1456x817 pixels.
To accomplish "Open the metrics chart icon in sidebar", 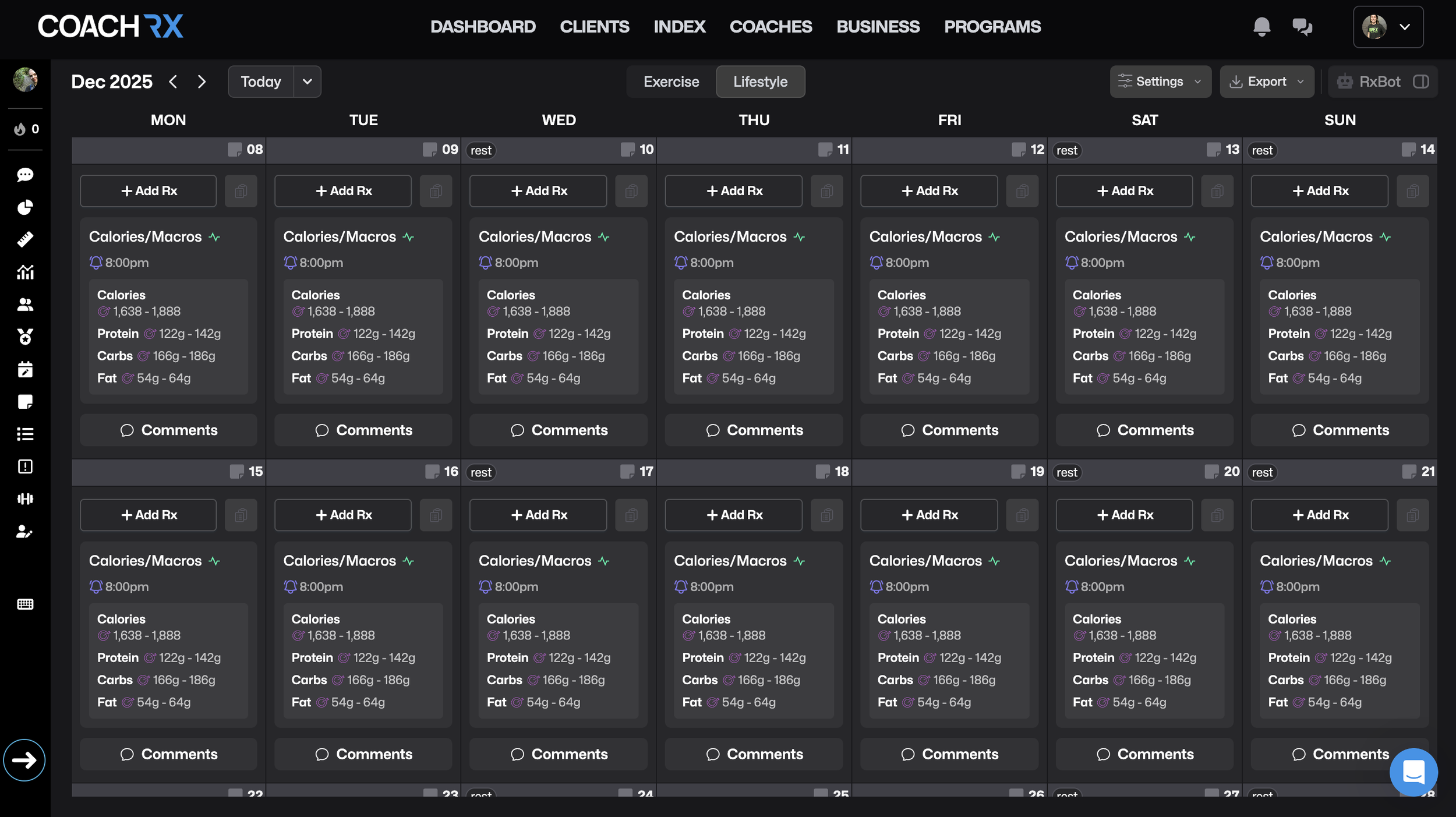I will pyautogui.click(x=24, y=272).
